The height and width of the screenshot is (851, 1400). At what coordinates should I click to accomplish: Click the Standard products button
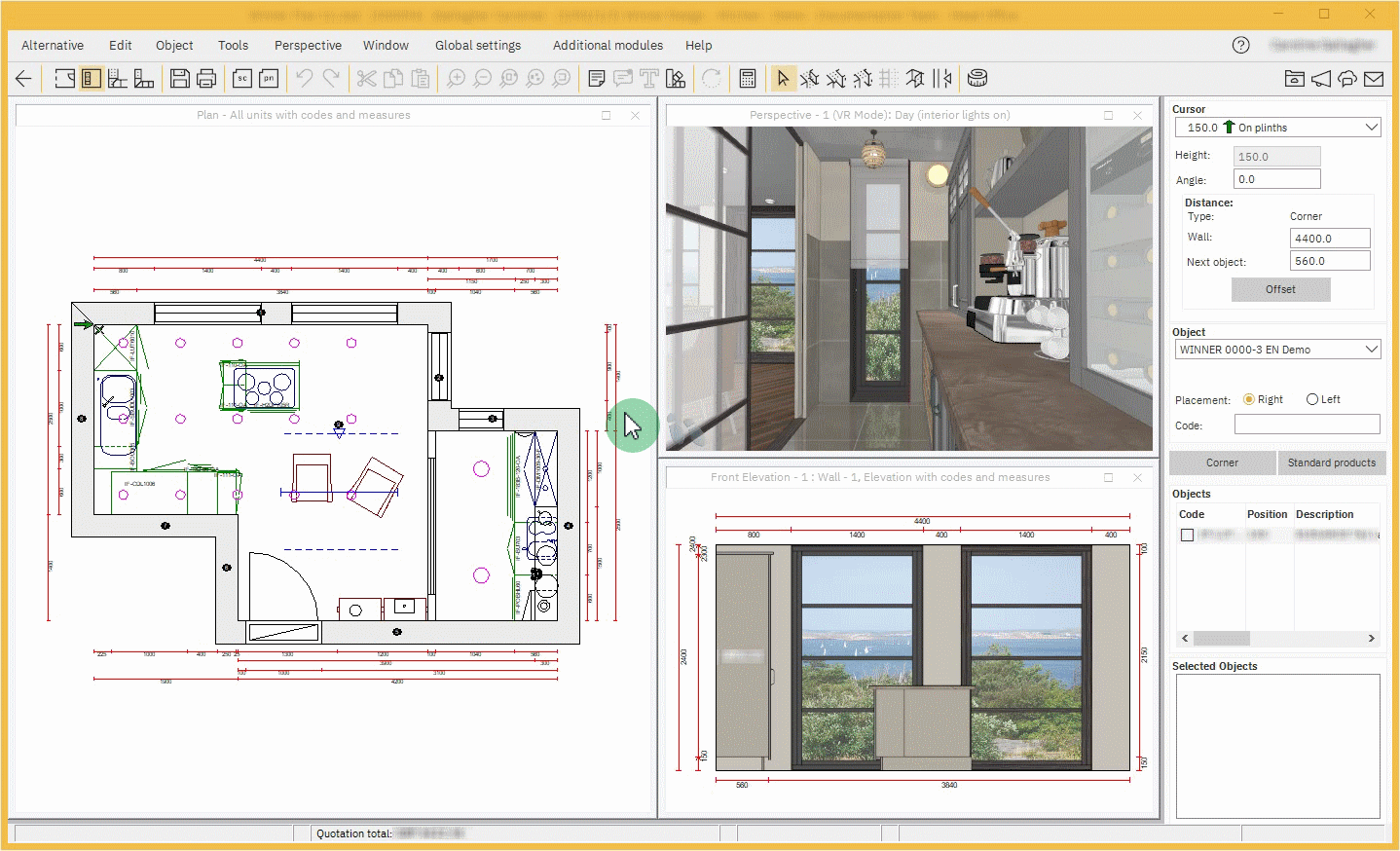click(x=1331, y=462)
